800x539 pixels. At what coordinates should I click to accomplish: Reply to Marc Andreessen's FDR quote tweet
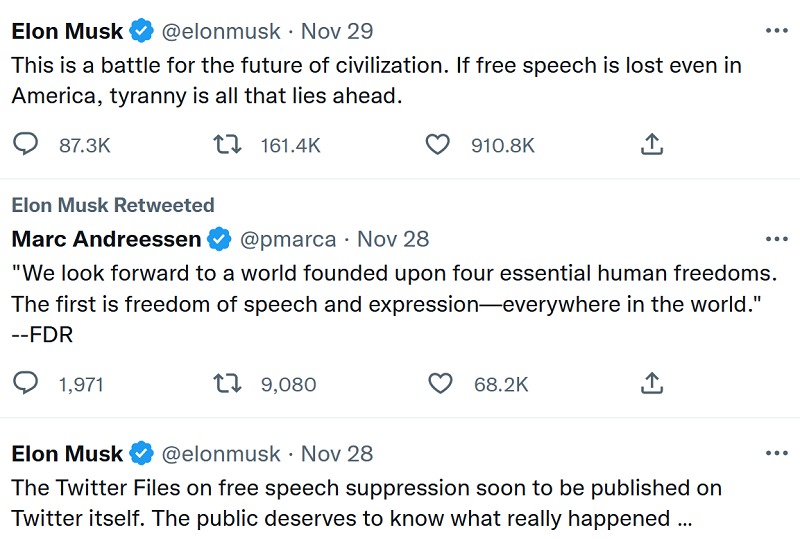(25, 383)
